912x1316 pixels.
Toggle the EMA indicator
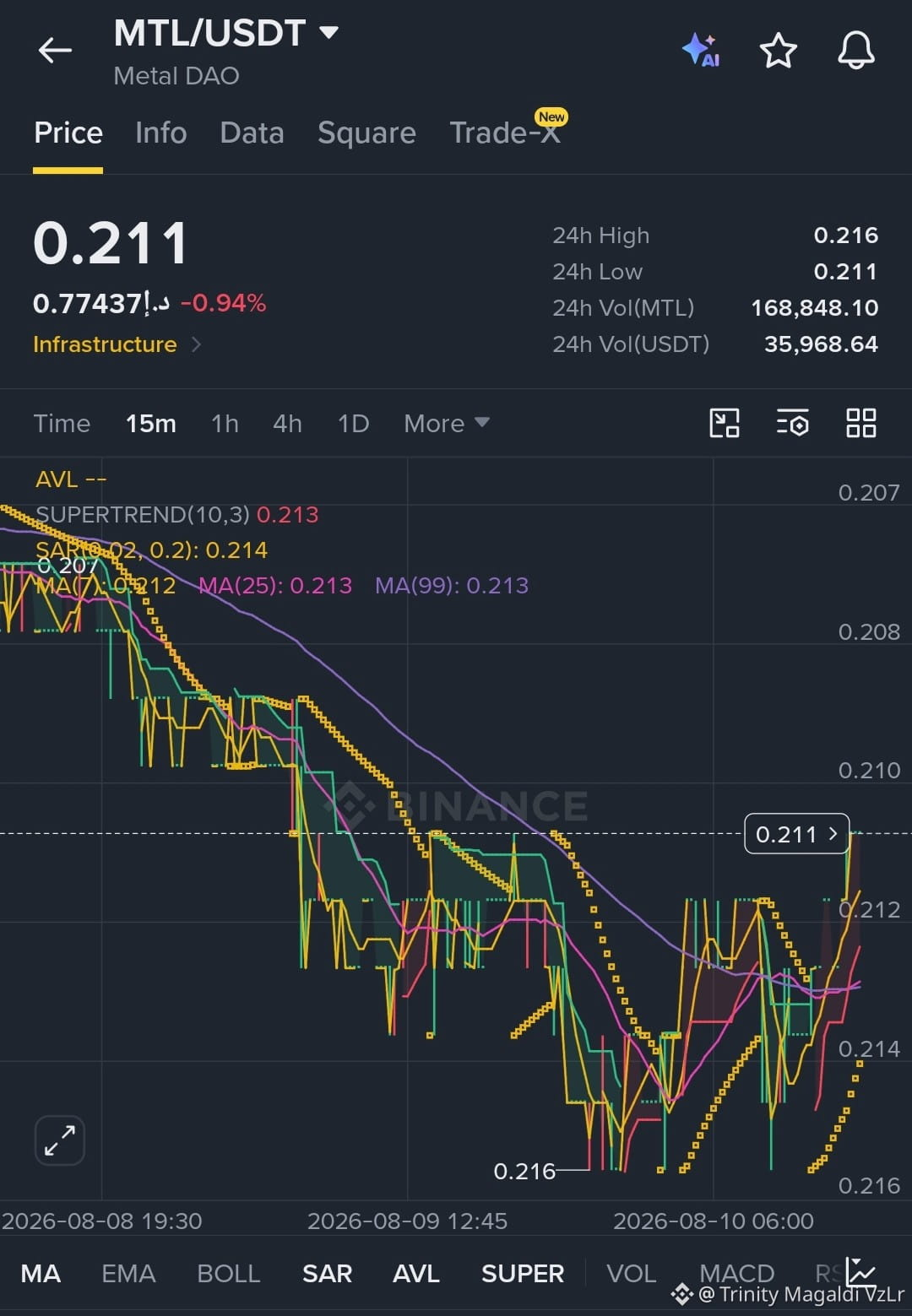pos(128,1273)
